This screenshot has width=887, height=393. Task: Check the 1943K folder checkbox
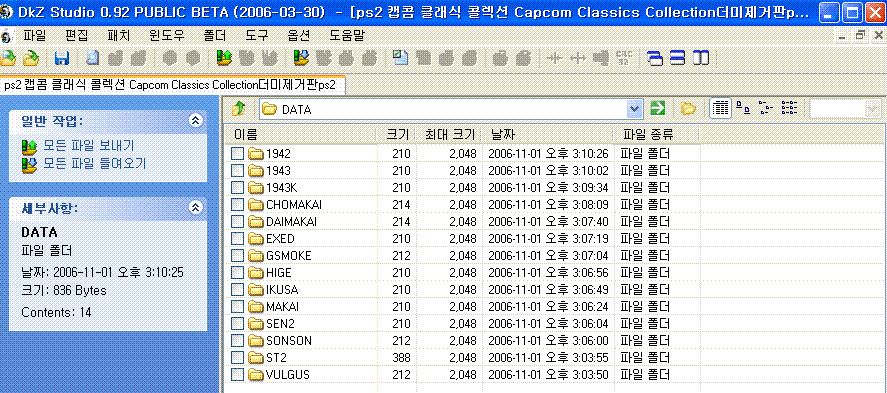pyautogui.click(x=238, y=188)
